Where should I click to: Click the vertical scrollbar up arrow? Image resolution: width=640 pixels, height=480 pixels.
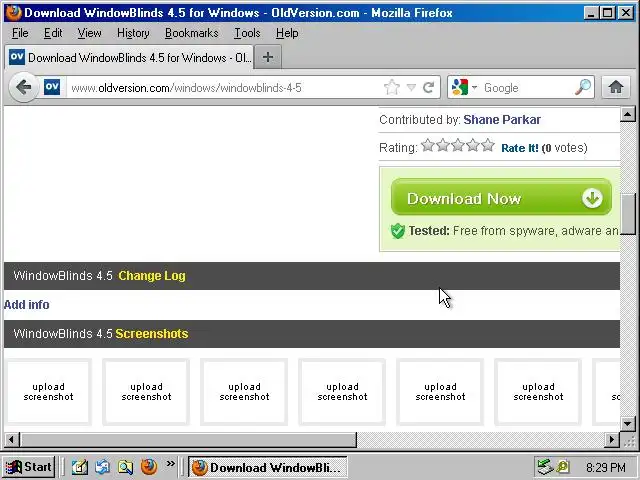[628, 114]
